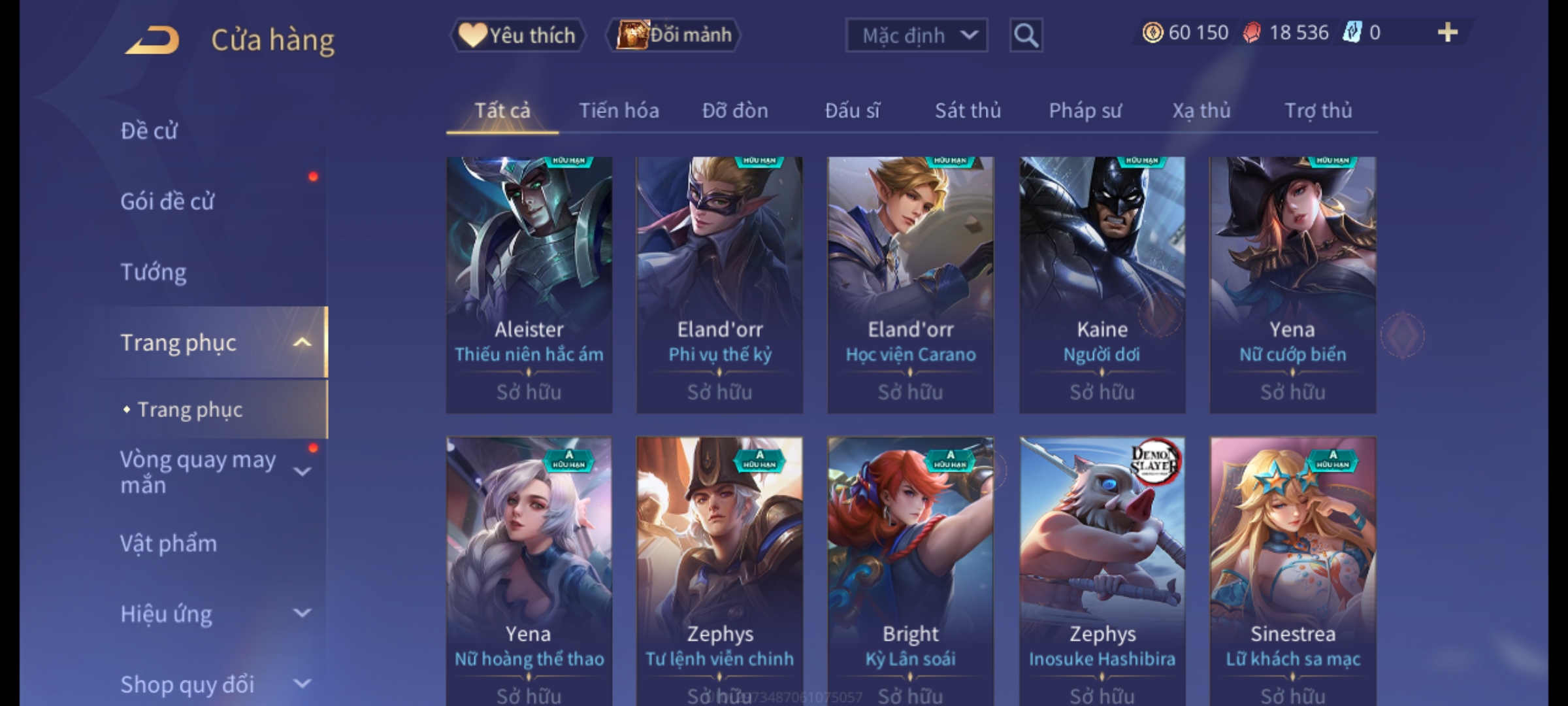This screenshot has width=1568, height=706.
Task: Select the Tiến hóa tab
Action: point(619,110)
